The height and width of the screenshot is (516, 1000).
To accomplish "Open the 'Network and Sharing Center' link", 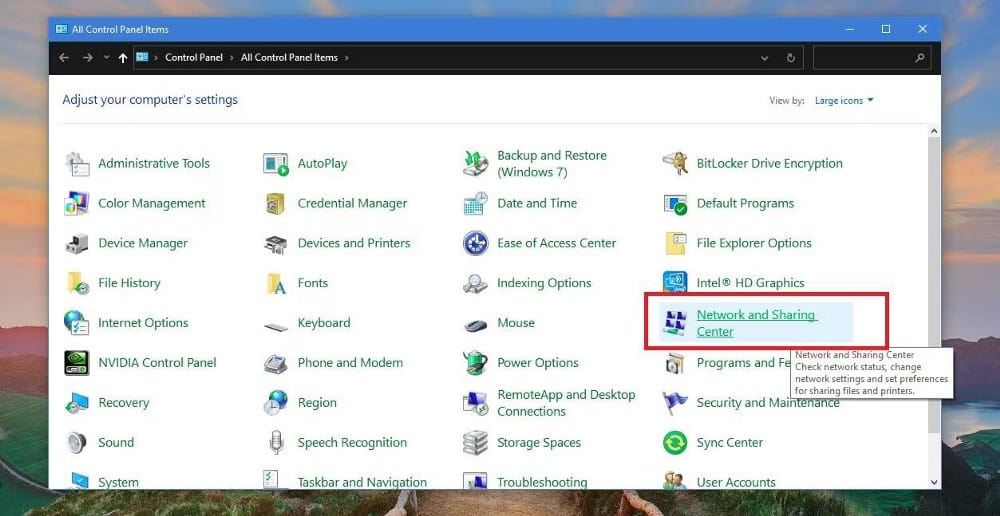I will pos(756,323).
